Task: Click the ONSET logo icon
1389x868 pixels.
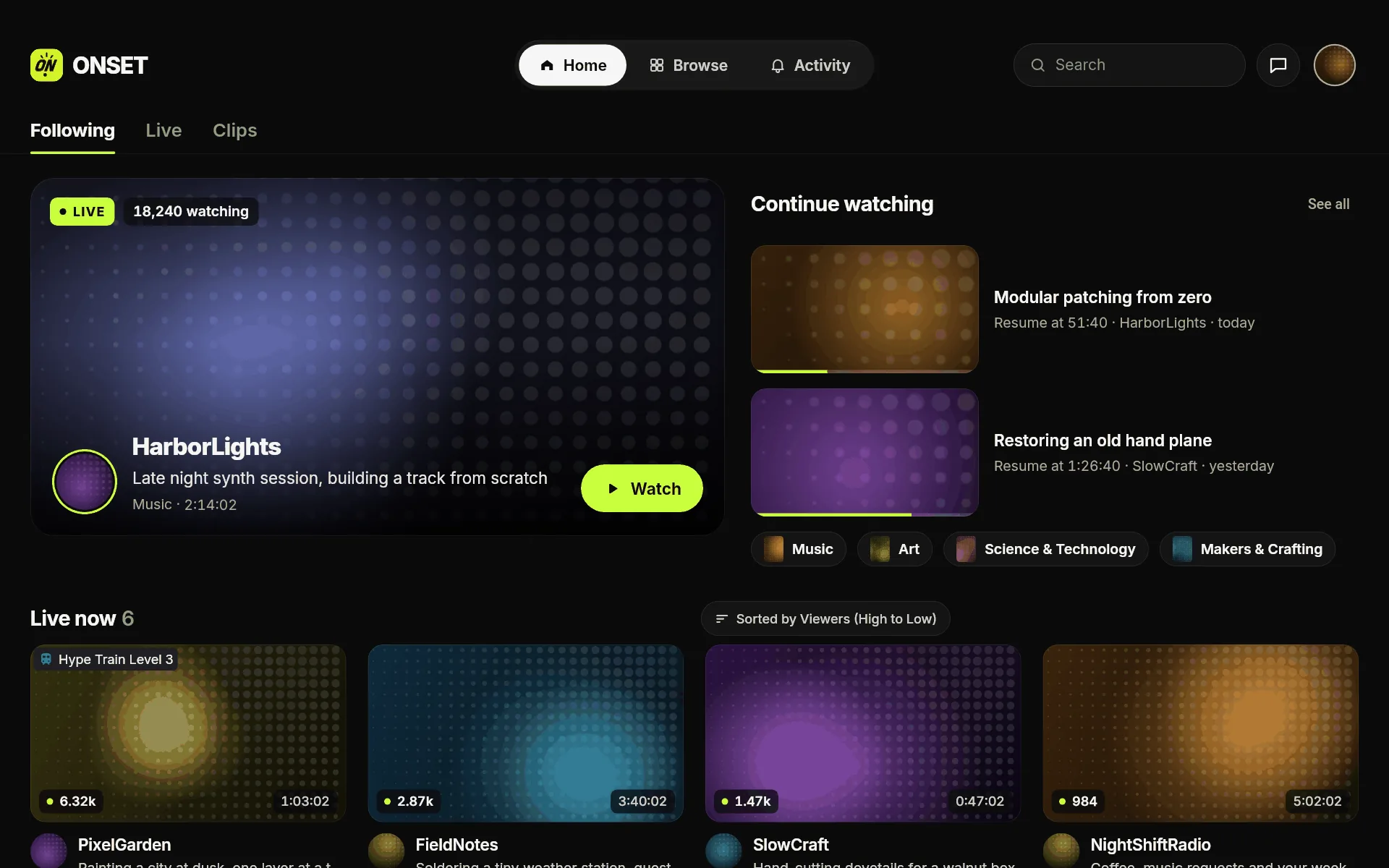Action: [46, 65]
